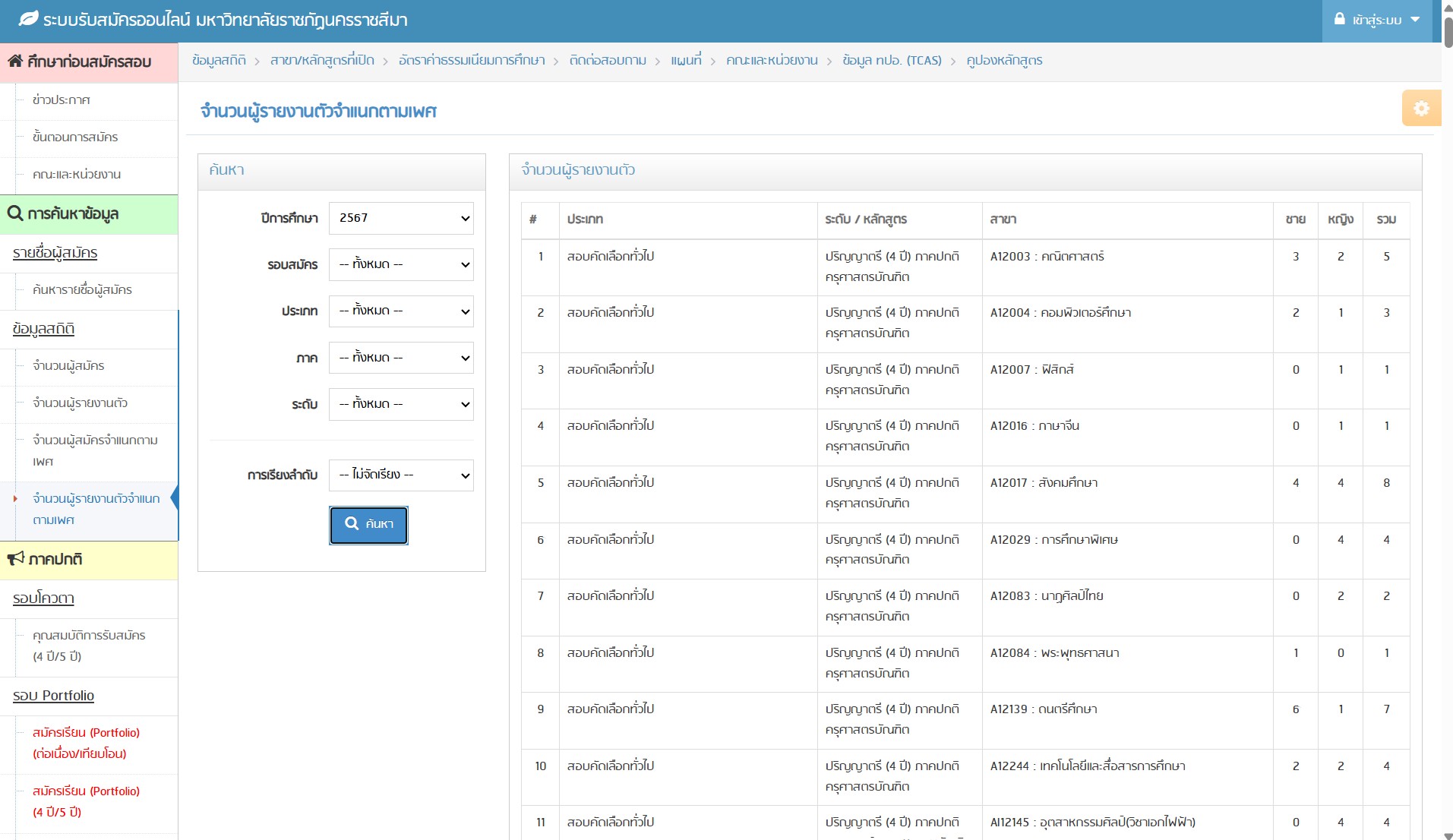1453x840 pixels.
Task: Open the เข้าสู่ระบบ dropdown caret
Action: pos(1415,20)
